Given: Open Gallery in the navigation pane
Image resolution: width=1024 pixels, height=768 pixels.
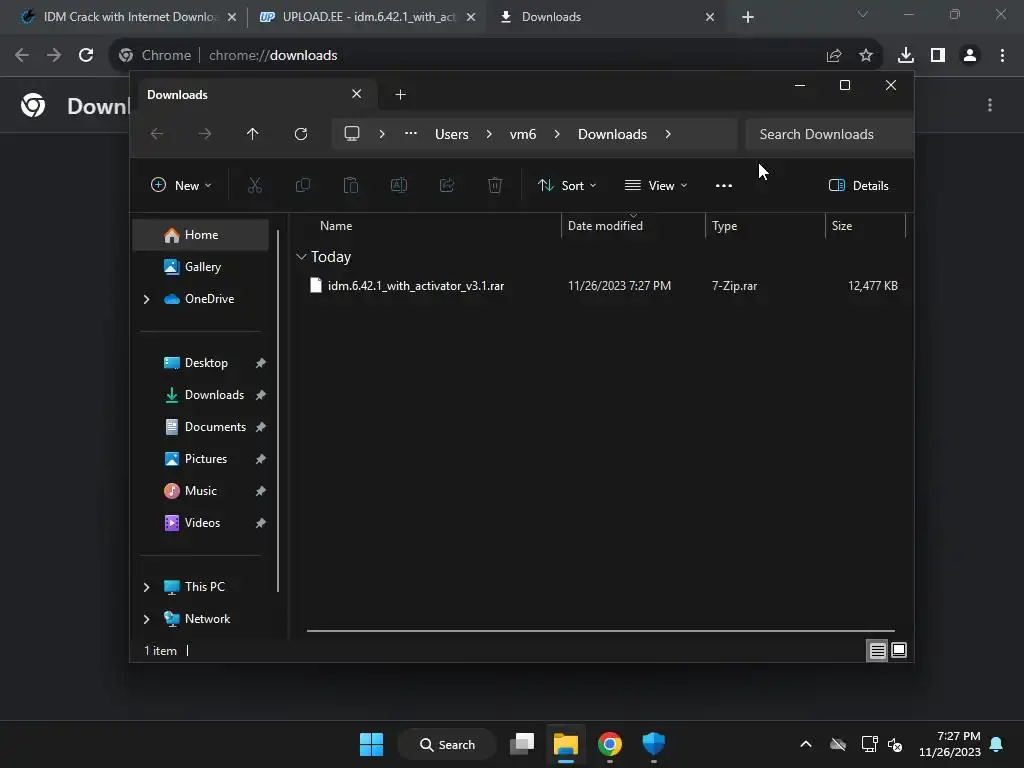Looking at the screenshot, I should coord(201,267).
